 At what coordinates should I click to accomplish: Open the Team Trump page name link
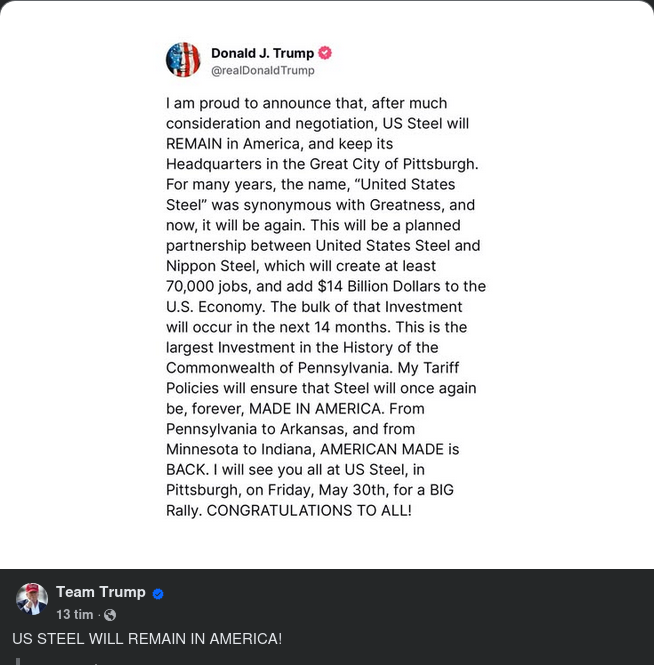coord(100,592)
